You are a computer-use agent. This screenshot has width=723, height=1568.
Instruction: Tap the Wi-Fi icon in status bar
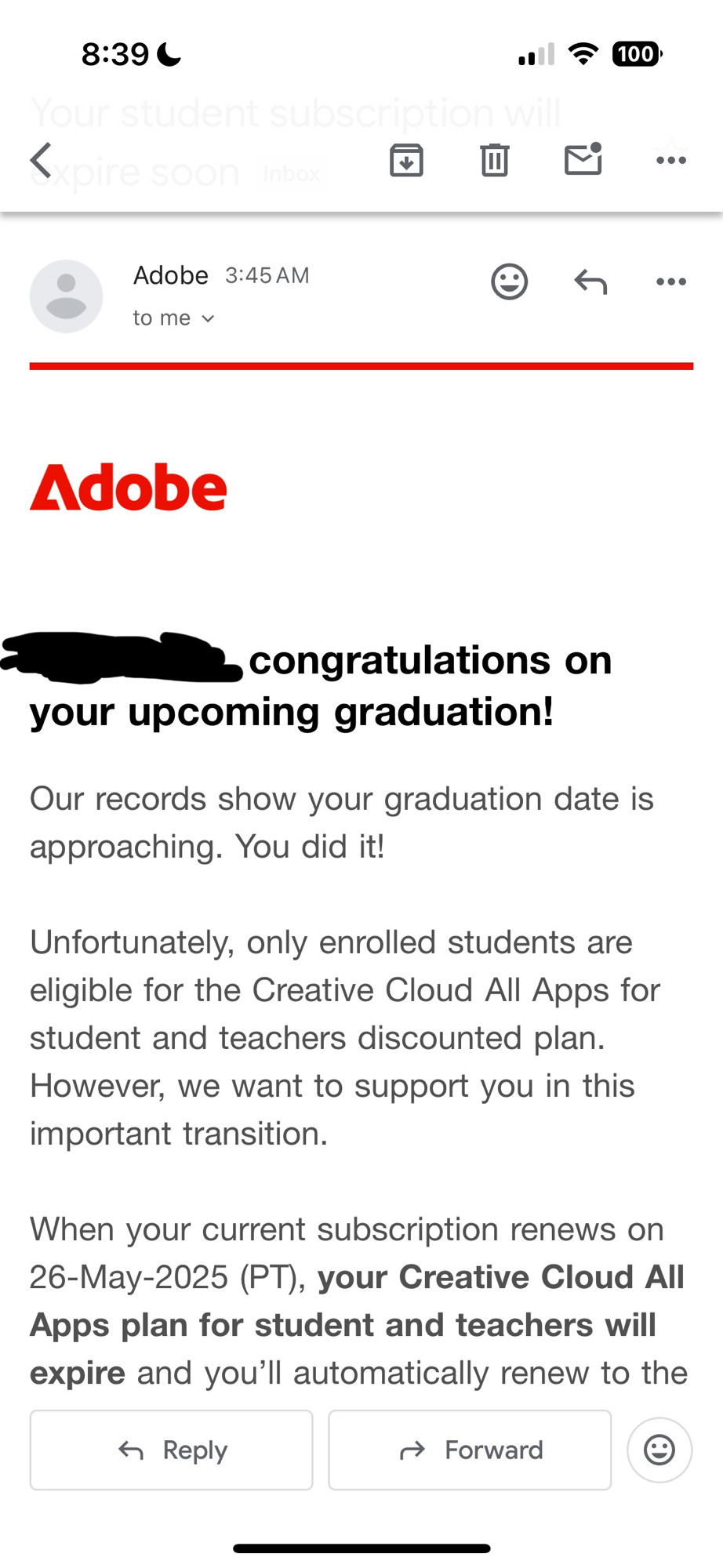pos(583,54)
